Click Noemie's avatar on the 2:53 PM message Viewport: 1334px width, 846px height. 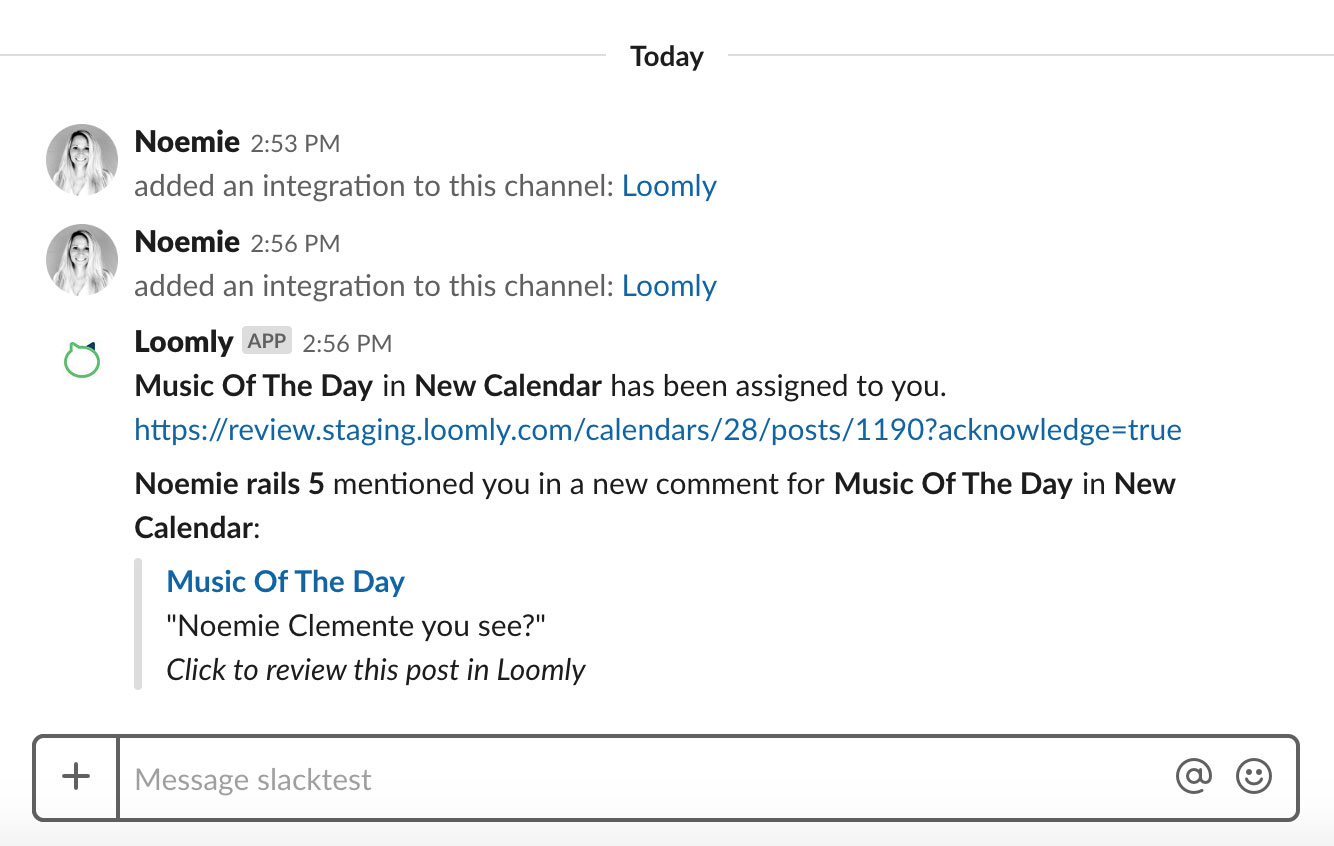point(81,158)
